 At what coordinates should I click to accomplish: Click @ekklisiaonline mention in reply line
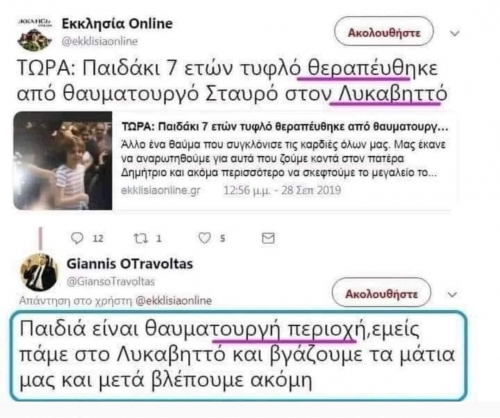point(174,300)
